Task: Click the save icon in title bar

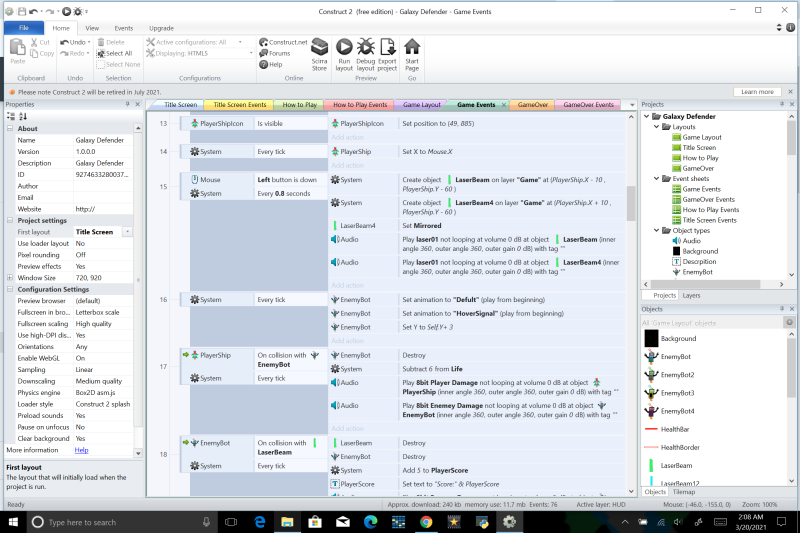Action: click(22, 11)
